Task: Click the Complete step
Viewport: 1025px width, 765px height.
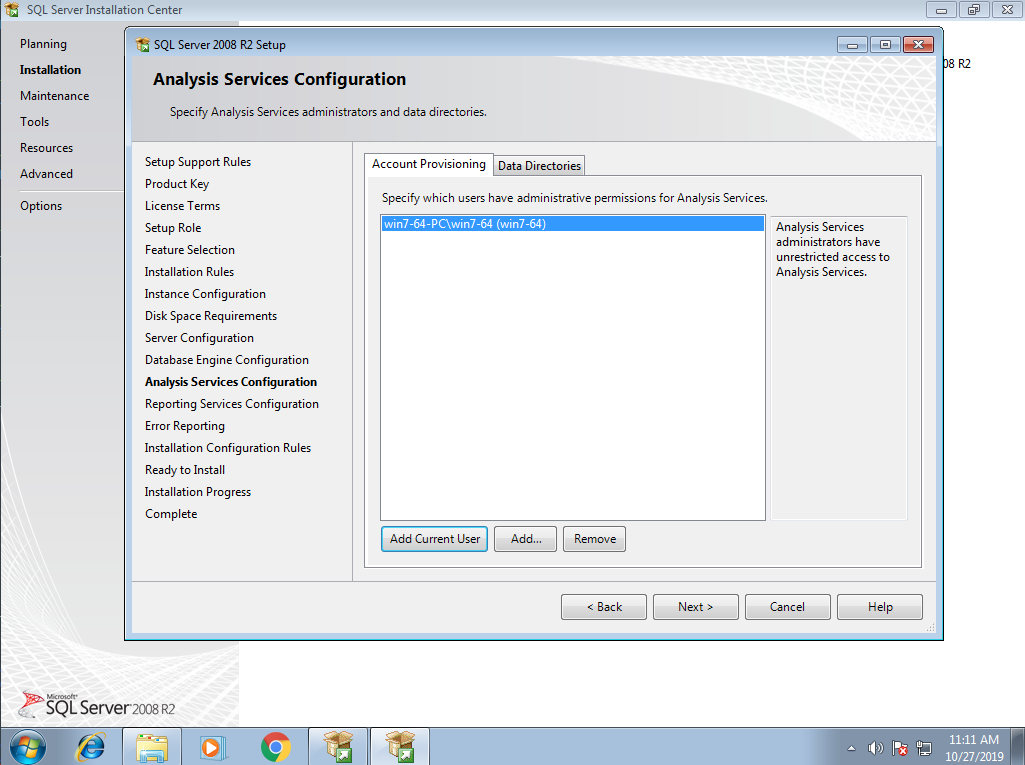Action: (171, 515)
